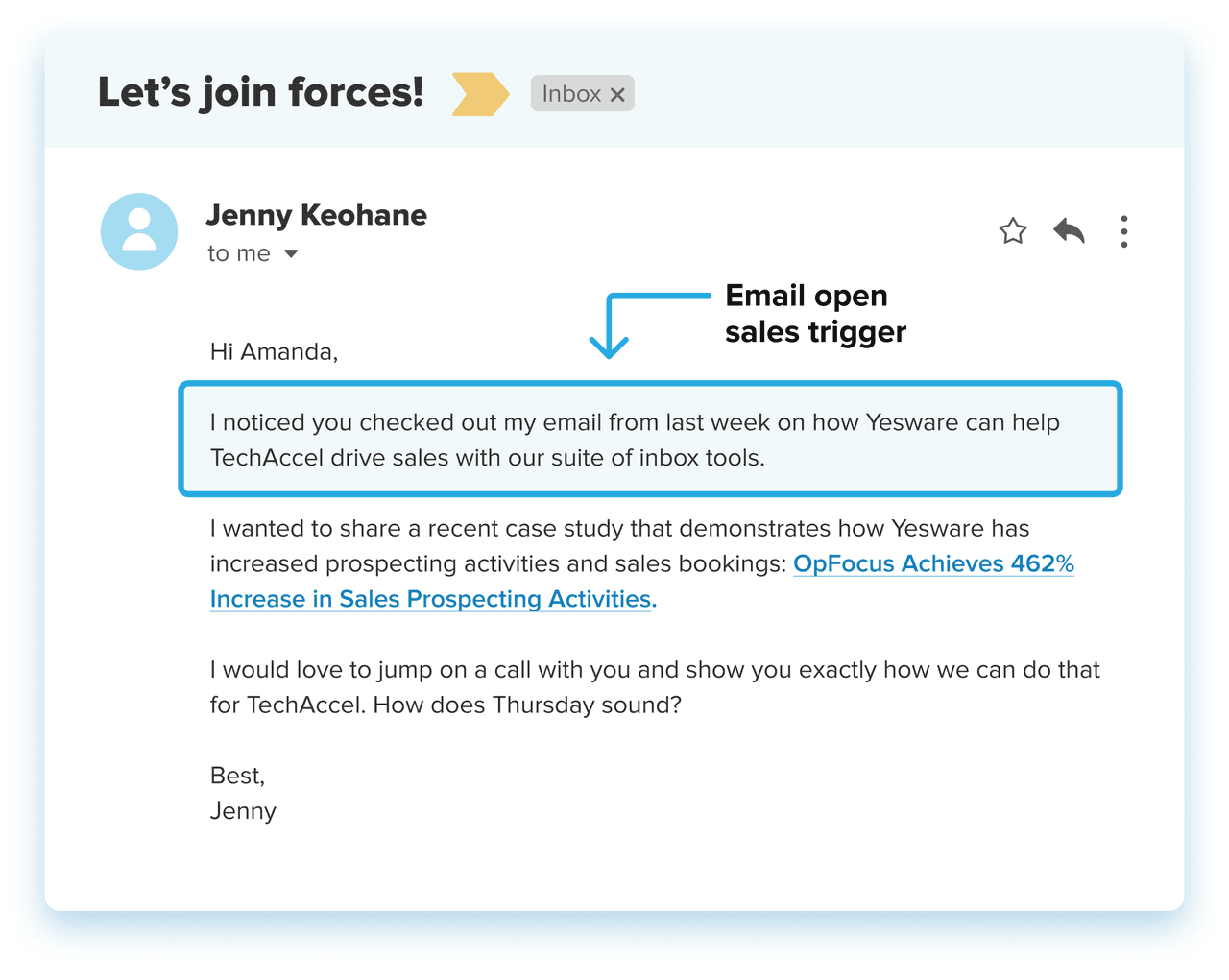Remove the Inbox label with X
The image size is (1229, 980).
[617, 94]
